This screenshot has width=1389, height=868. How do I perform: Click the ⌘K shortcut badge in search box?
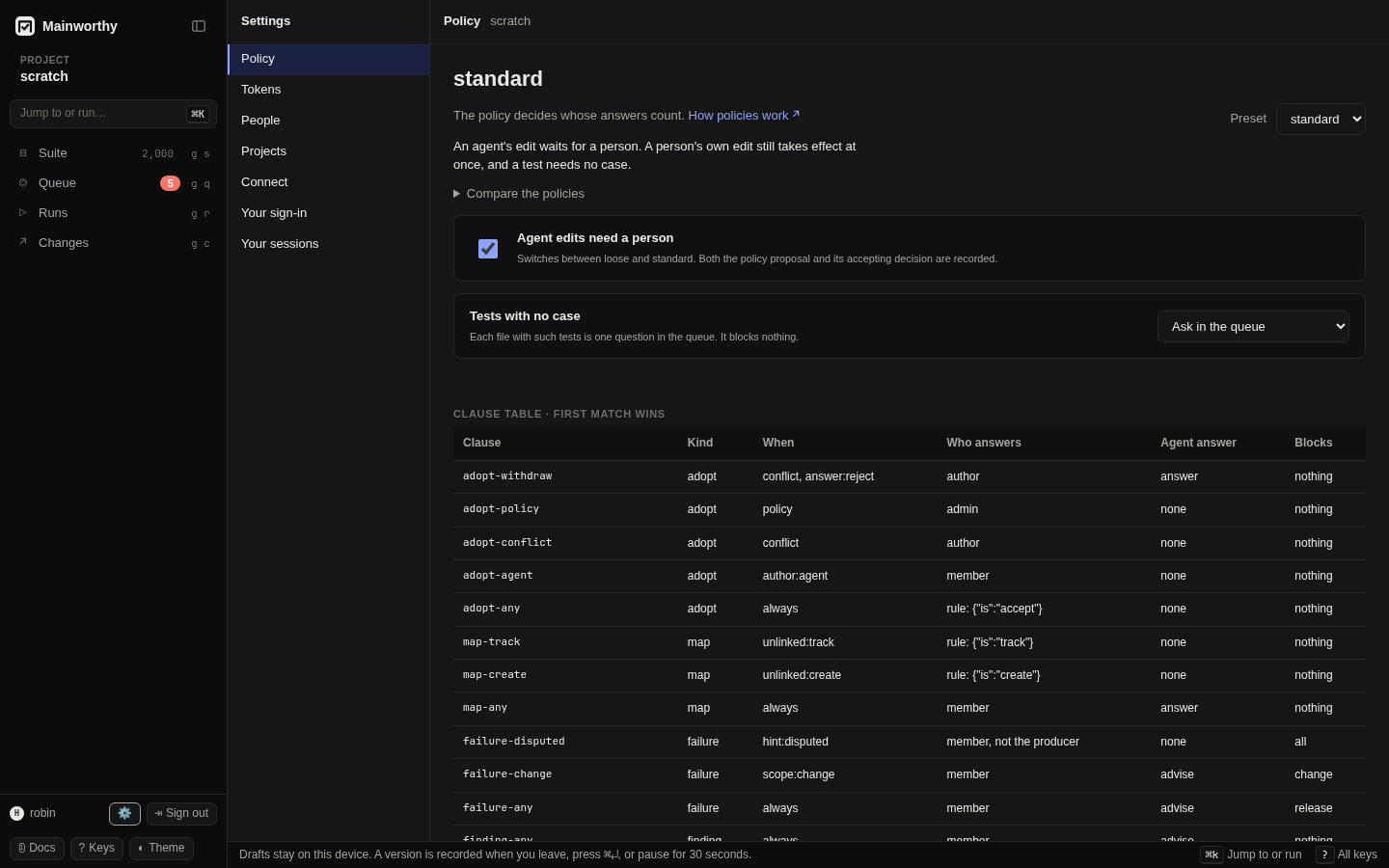pos(198,114)
